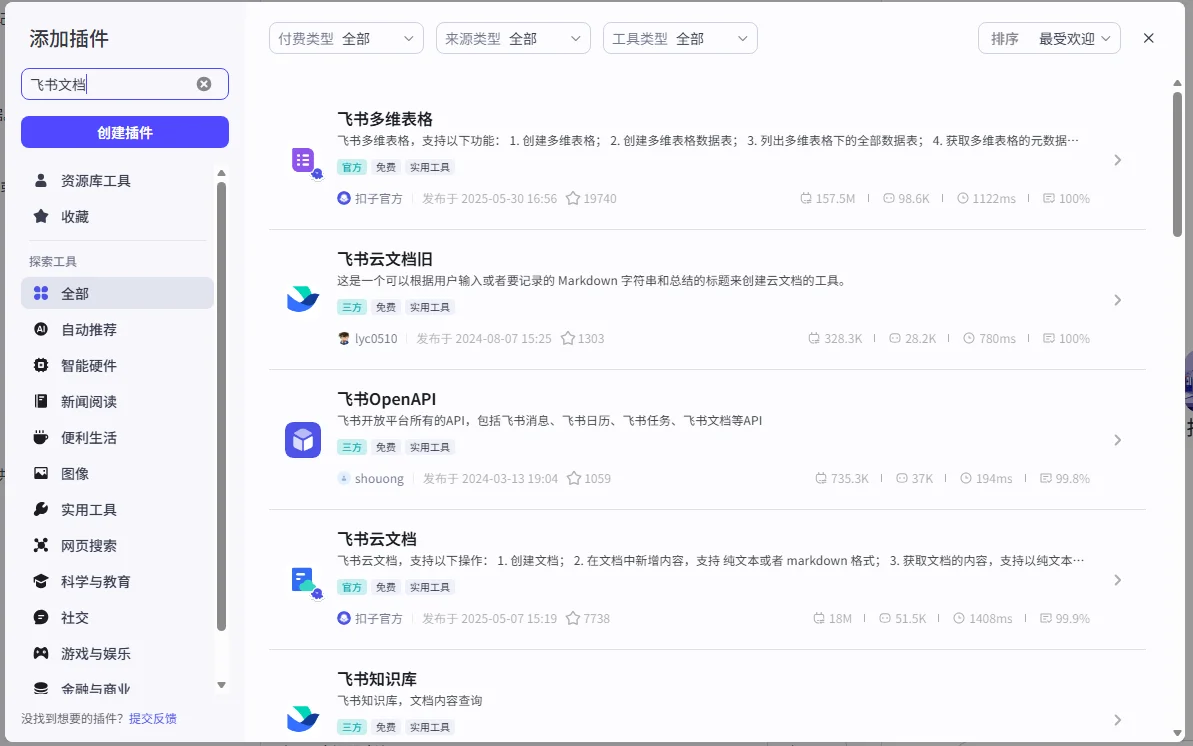Open the 来源类型 dropdown
Screen dimensions: 1193x746
point(513,38)
